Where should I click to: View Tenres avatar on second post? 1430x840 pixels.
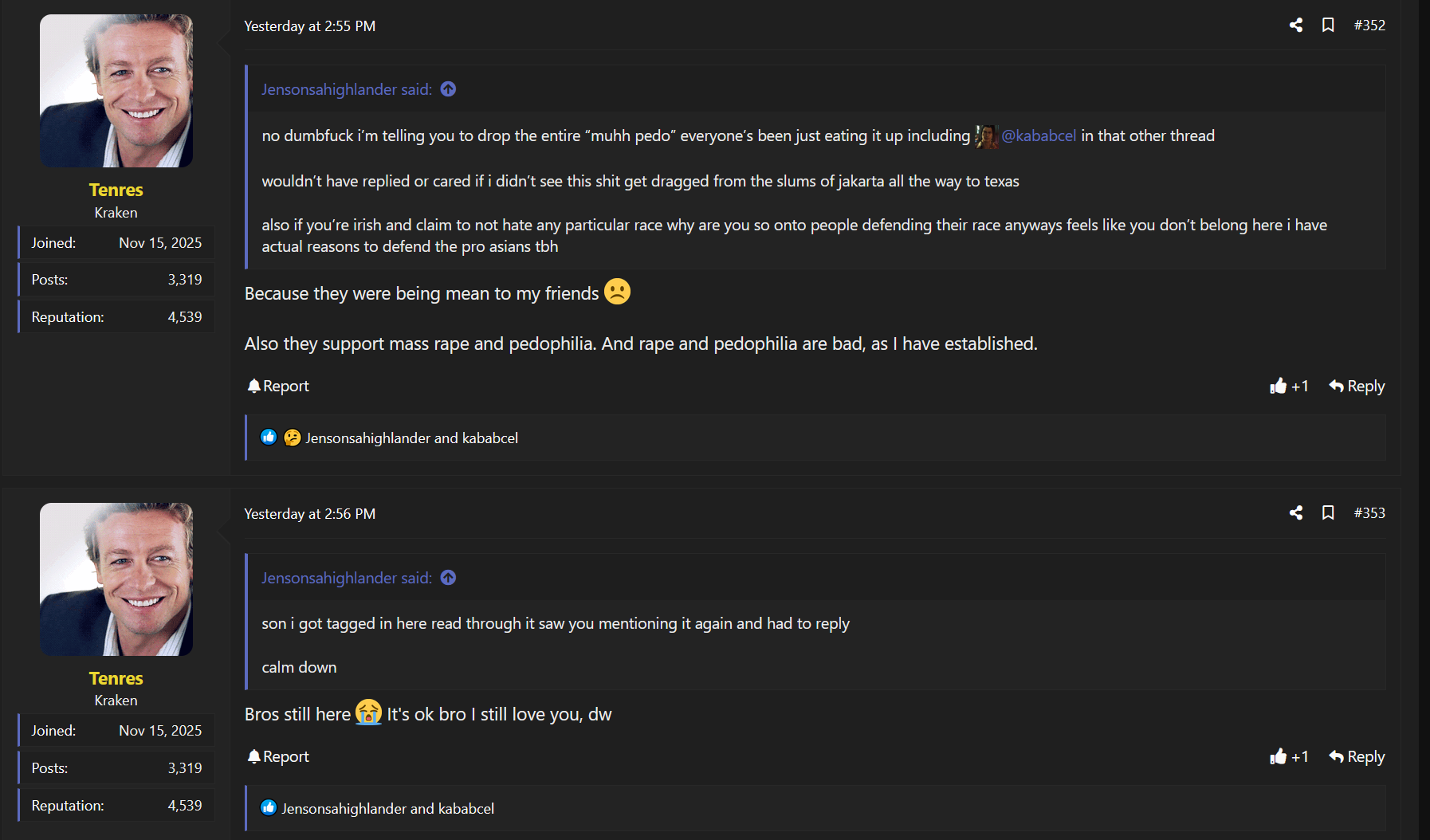point(116,579)
